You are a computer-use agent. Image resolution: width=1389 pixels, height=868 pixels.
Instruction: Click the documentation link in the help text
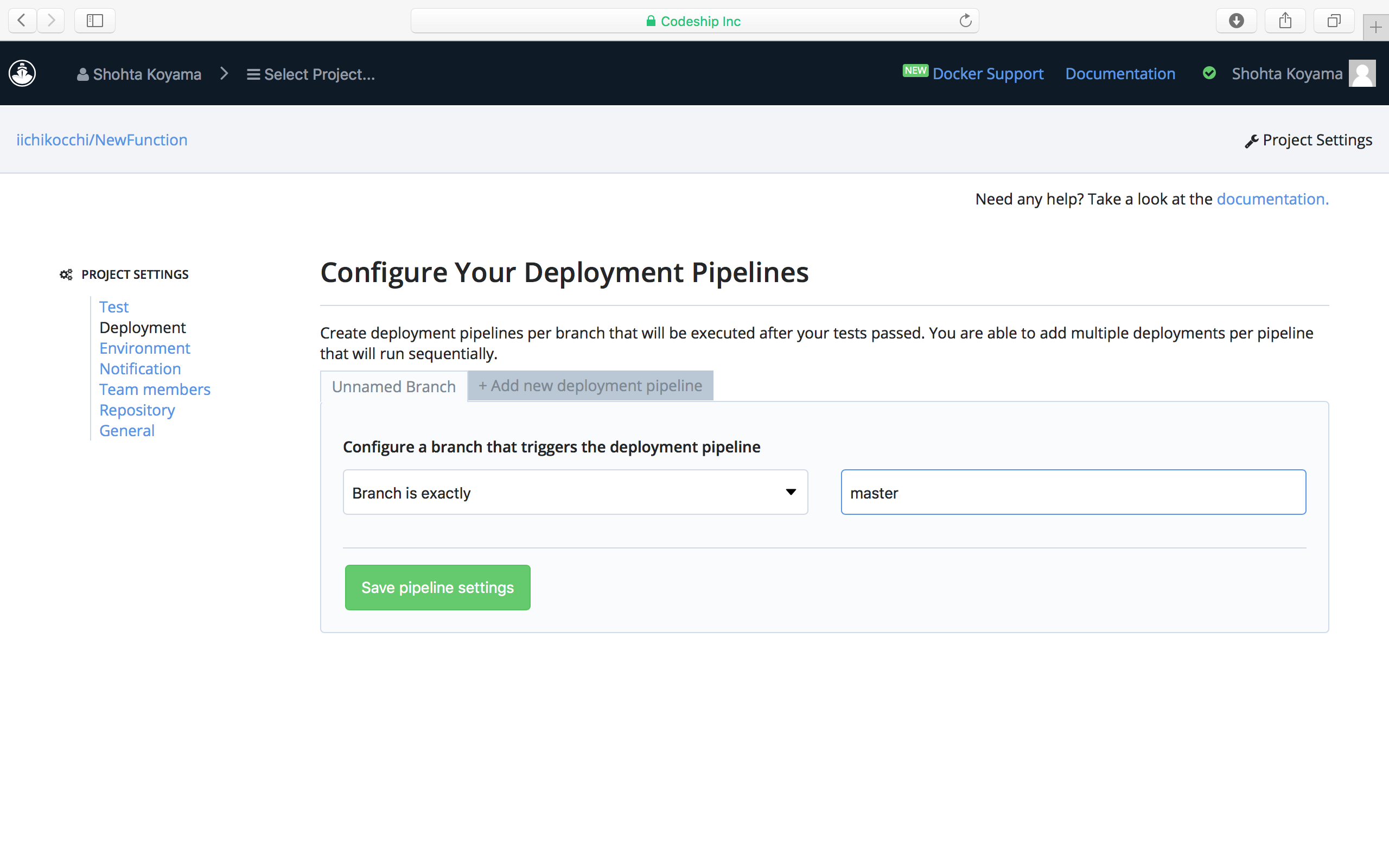click(x=1271, y=199)
